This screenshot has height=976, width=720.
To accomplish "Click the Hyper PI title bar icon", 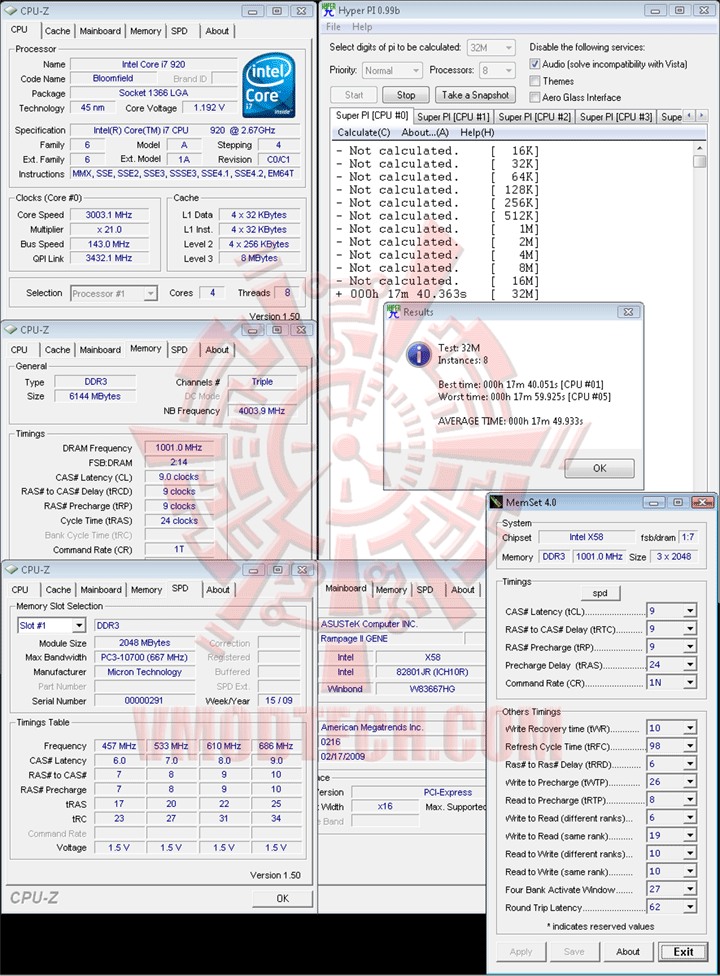I will click(x=329, y=10).
